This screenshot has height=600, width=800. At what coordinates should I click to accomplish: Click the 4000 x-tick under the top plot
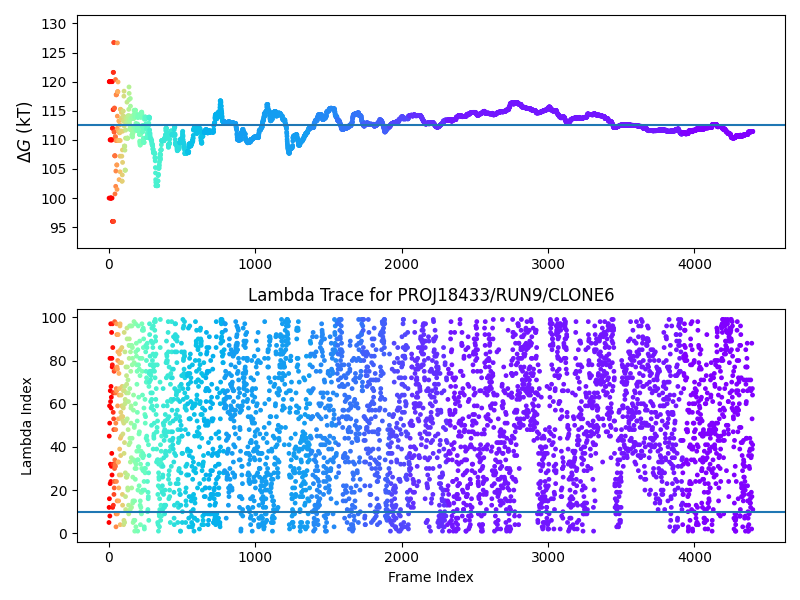pos(694,263)
